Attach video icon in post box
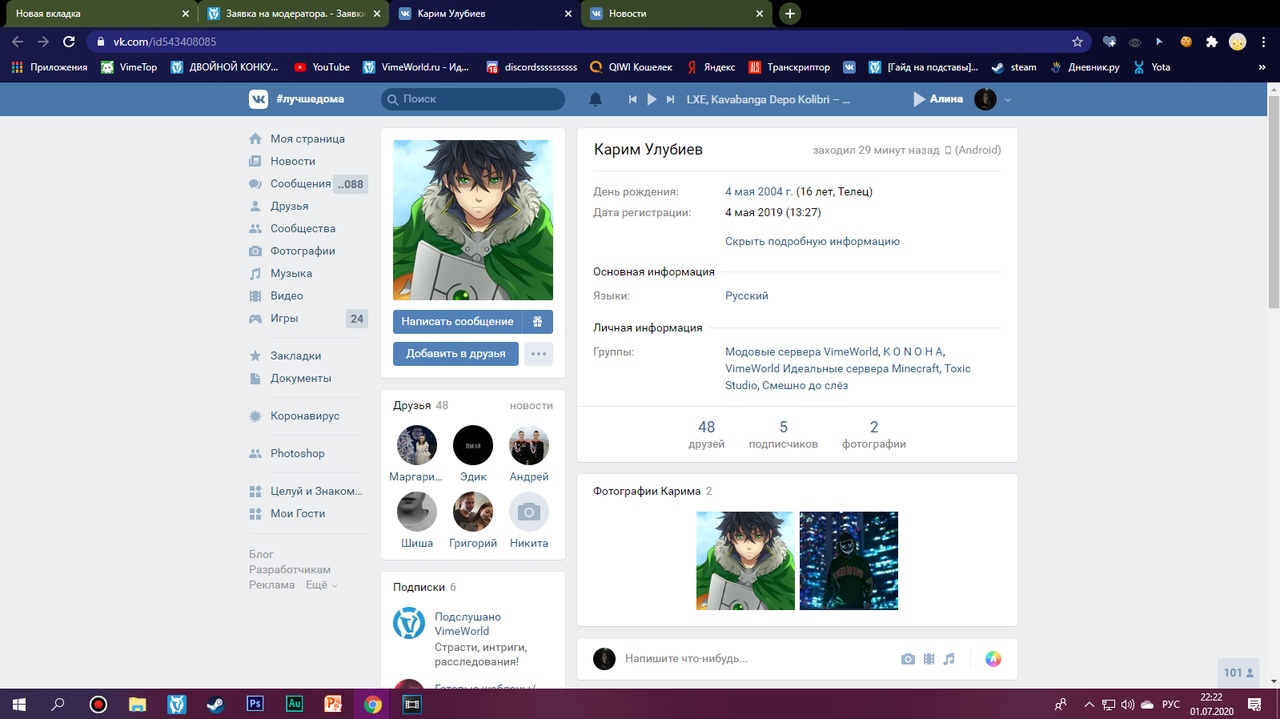Viewport: 1280px width, 719px height. (x=929, y=659)
